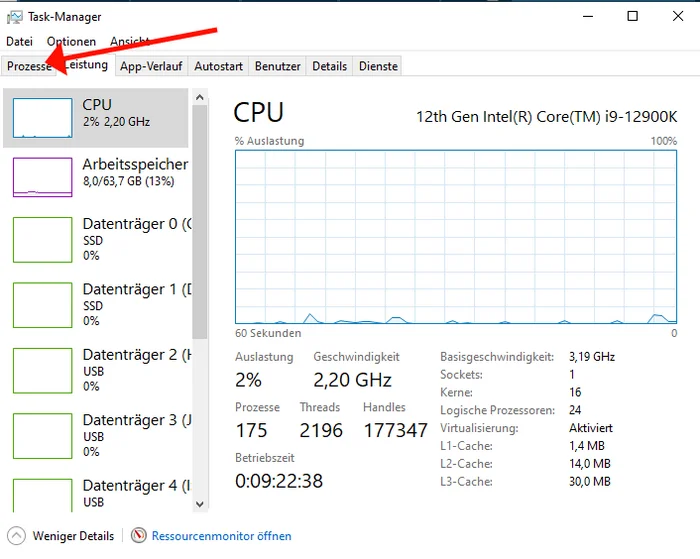Click the Weniger Details collapse arrow icon
This screenshot has height=559, width=700.
(x=16, y=535)
